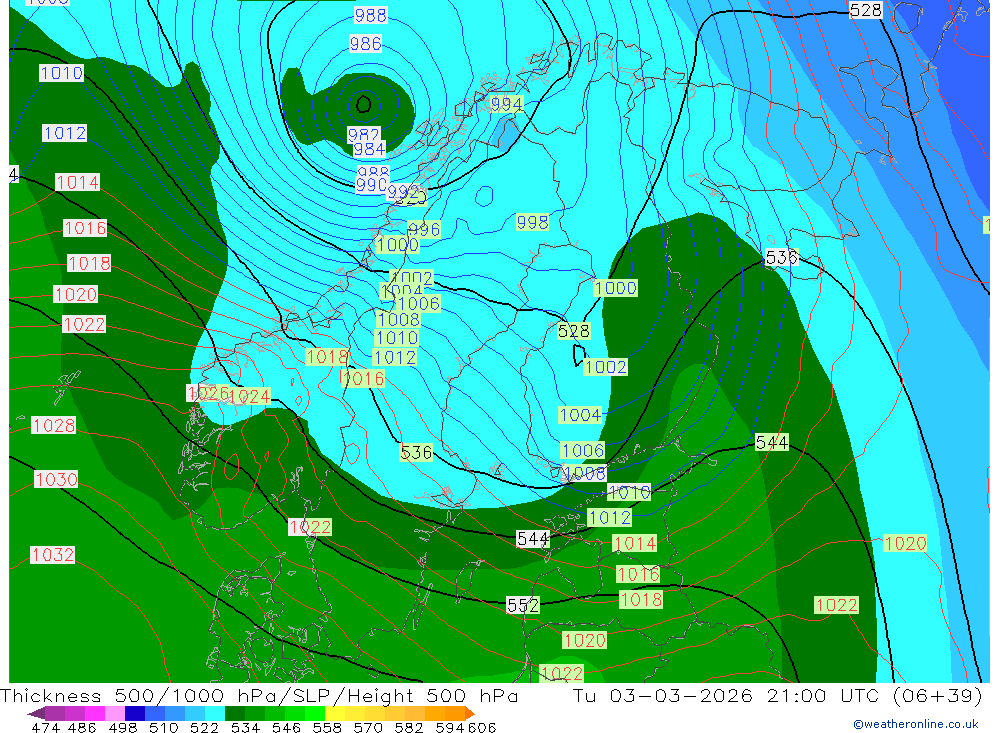The width and height of the screenshot is (1000, 733).
Task: Click the '510' legend value
Action: (164, 727)
